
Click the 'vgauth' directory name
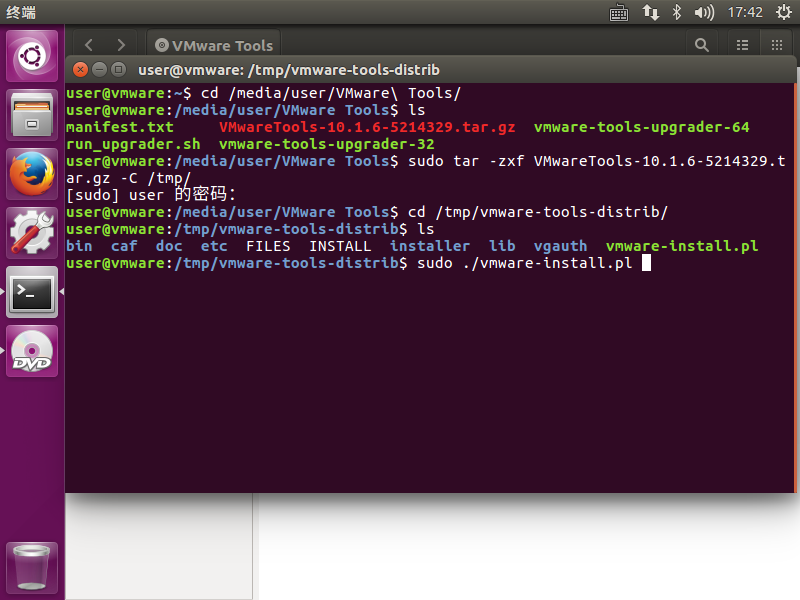(561, 246)
